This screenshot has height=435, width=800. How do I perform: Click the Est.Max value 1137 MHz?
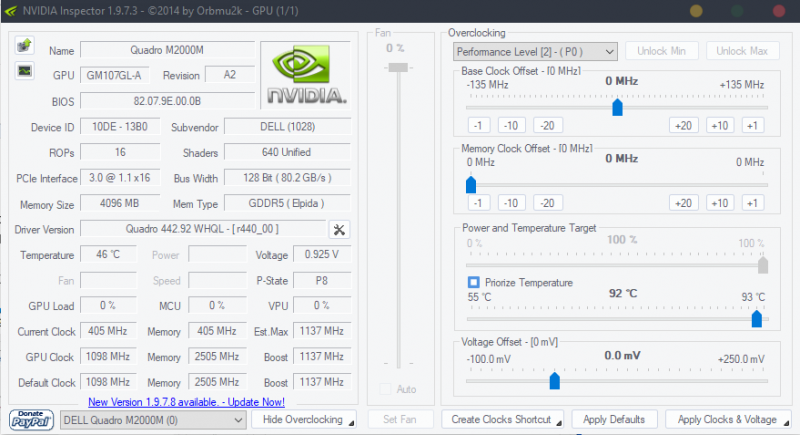click(322, 331)
